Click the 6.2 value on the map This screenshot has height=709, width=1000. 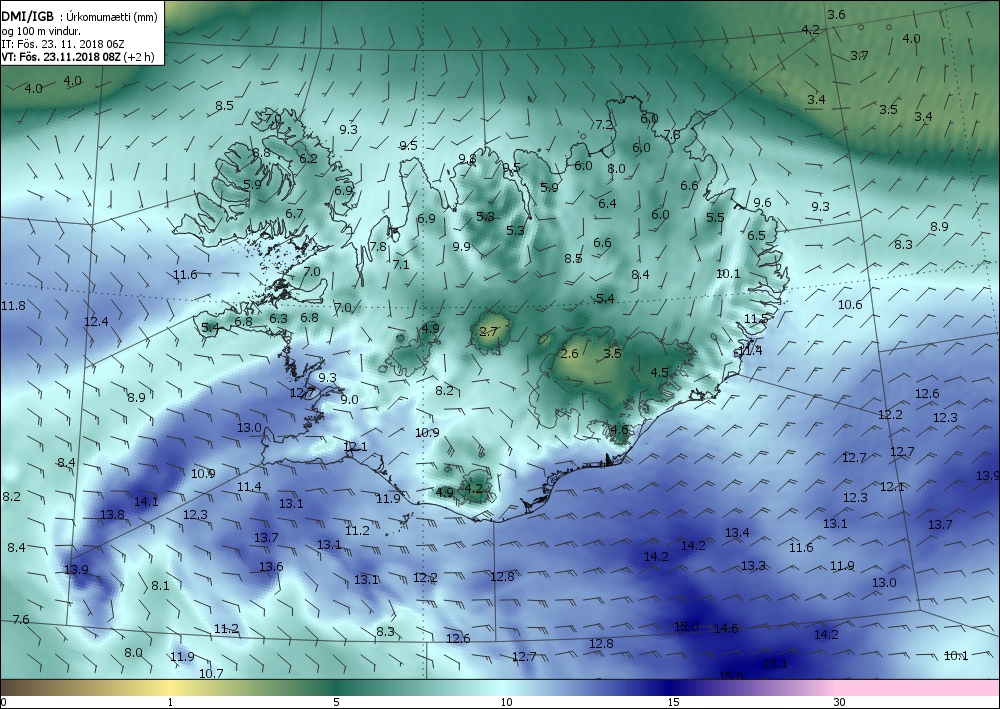(308, 158)
